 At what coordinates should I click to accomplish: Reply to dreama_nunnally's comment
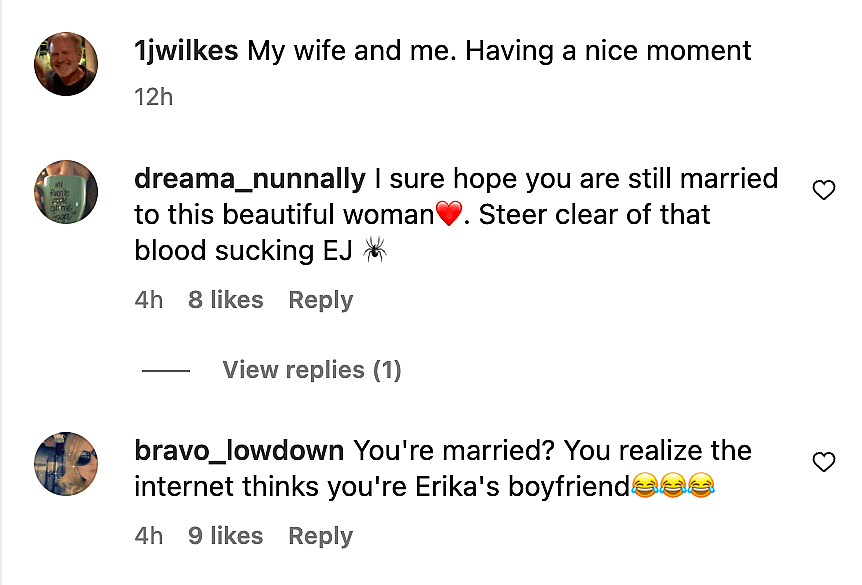click(x=320, y=299)
